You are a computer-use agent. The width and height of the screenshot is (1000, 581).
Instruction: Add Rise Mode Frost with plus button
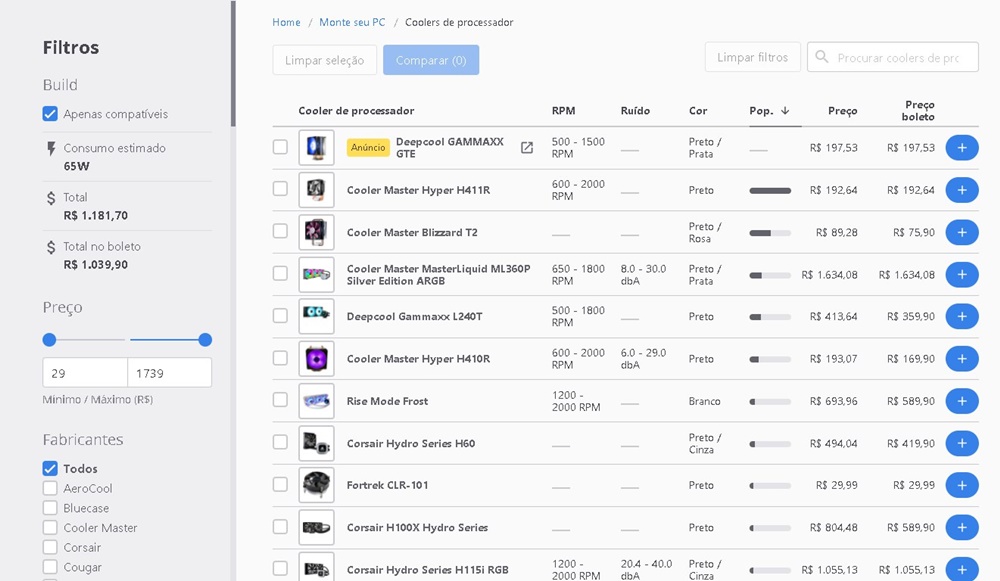962,401
